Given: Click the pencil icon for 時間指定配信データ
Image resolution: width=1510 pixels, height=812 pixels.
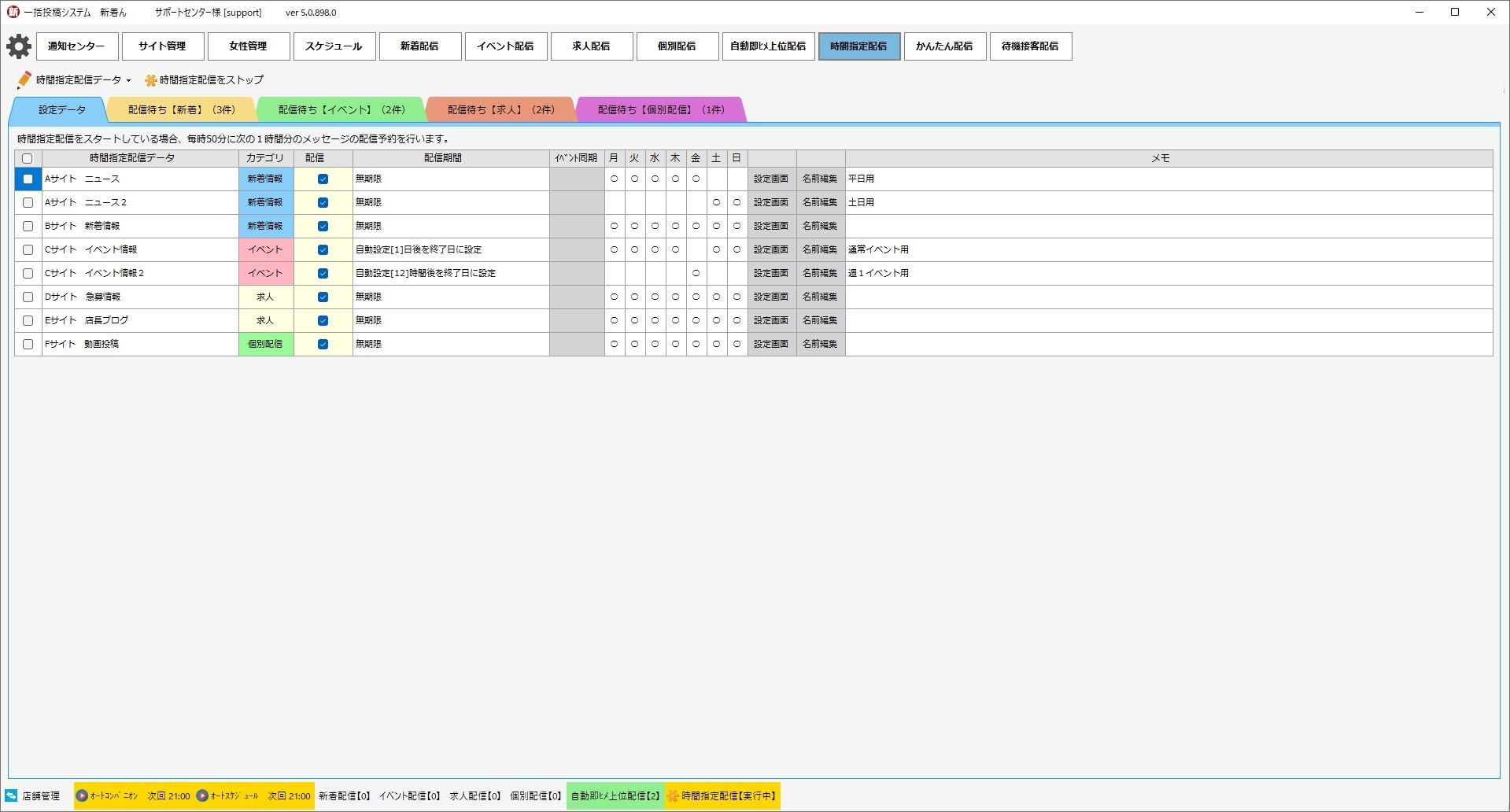Looking at the screenshot, I should click(24, 79).
